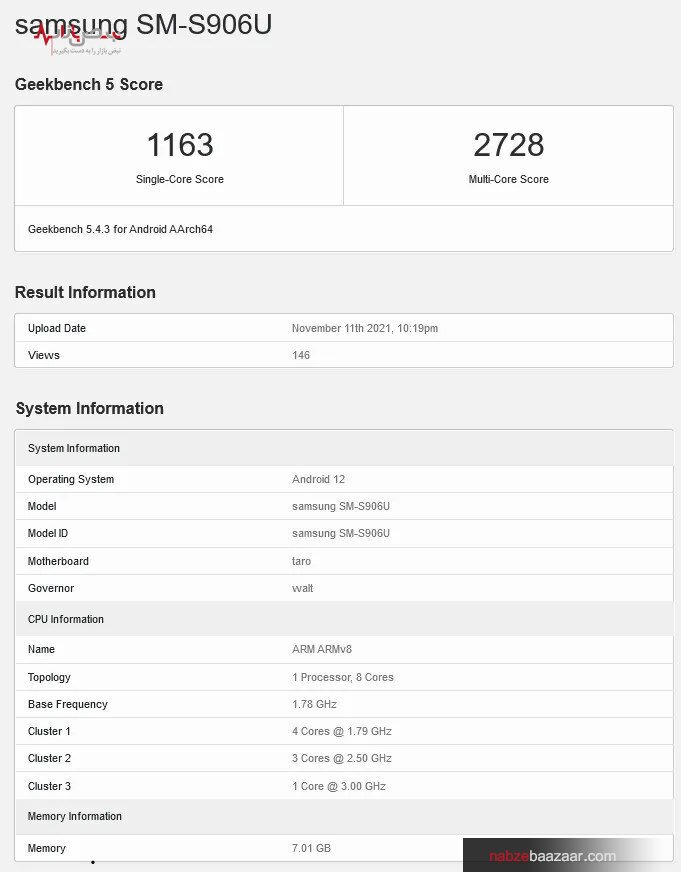Select the large 'System Information' section heading
The width and height of the screenshot is (681, 872).
pyautogui.click(x=90, y=408)
